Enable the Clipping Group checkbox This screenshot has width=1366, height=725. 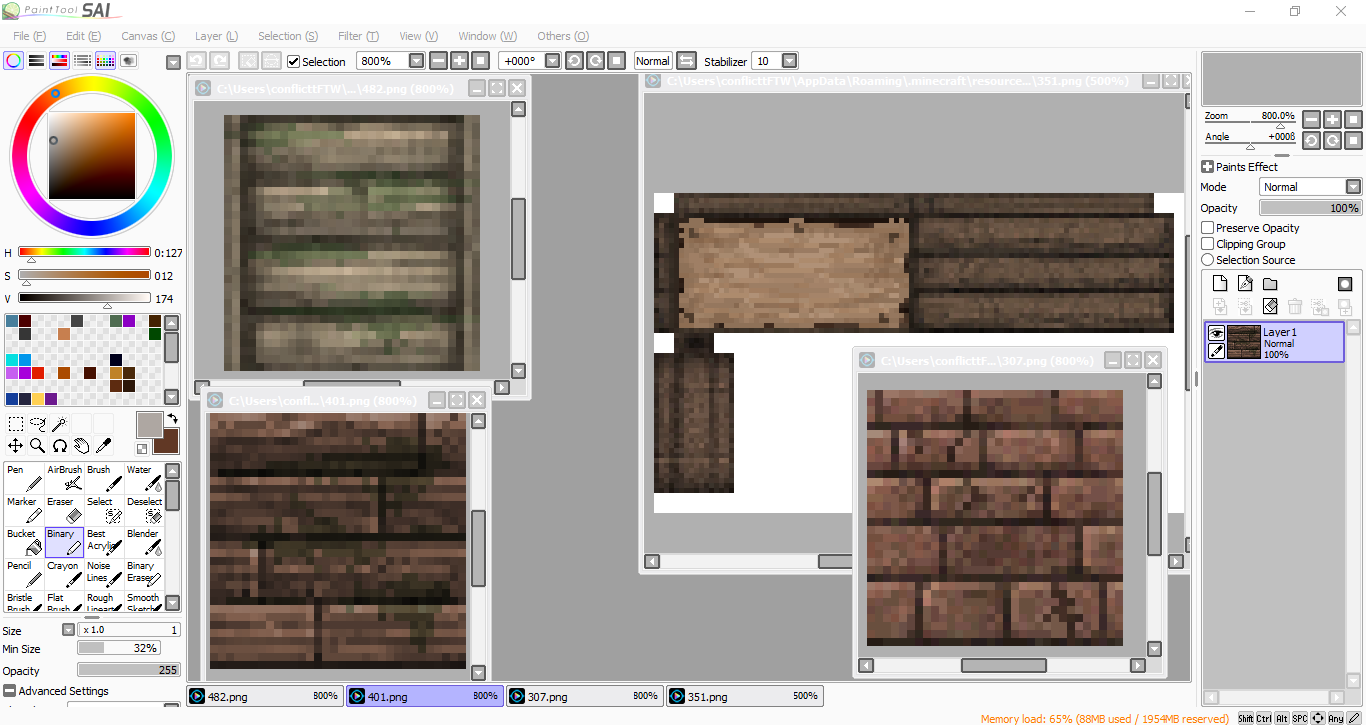1208,244
